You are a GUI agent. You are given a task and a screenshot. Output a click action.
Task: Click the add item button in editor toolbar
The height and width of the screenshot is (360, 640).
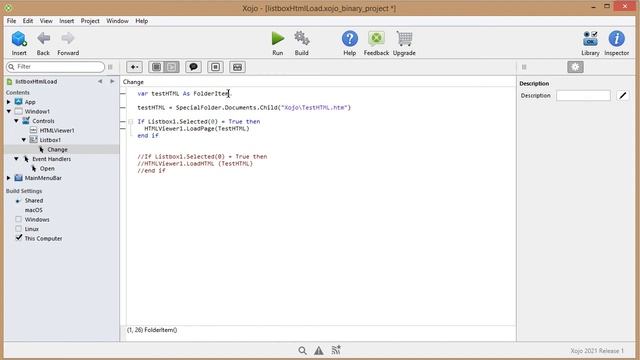coord(134,67)
